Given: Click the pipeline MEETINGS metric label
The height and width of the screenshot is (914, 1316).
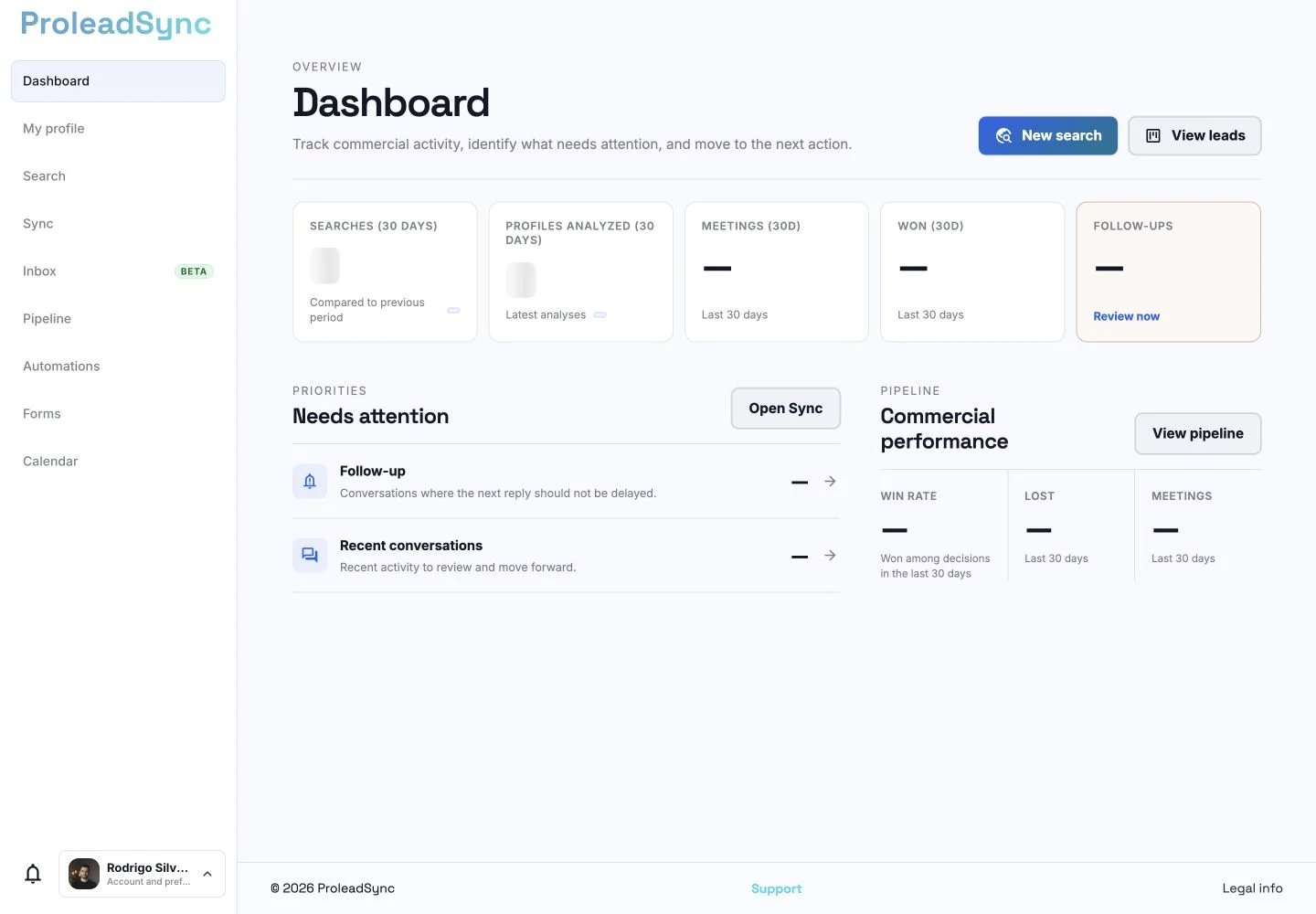Looking at the screenshot, I should [x=1182, y=496].
